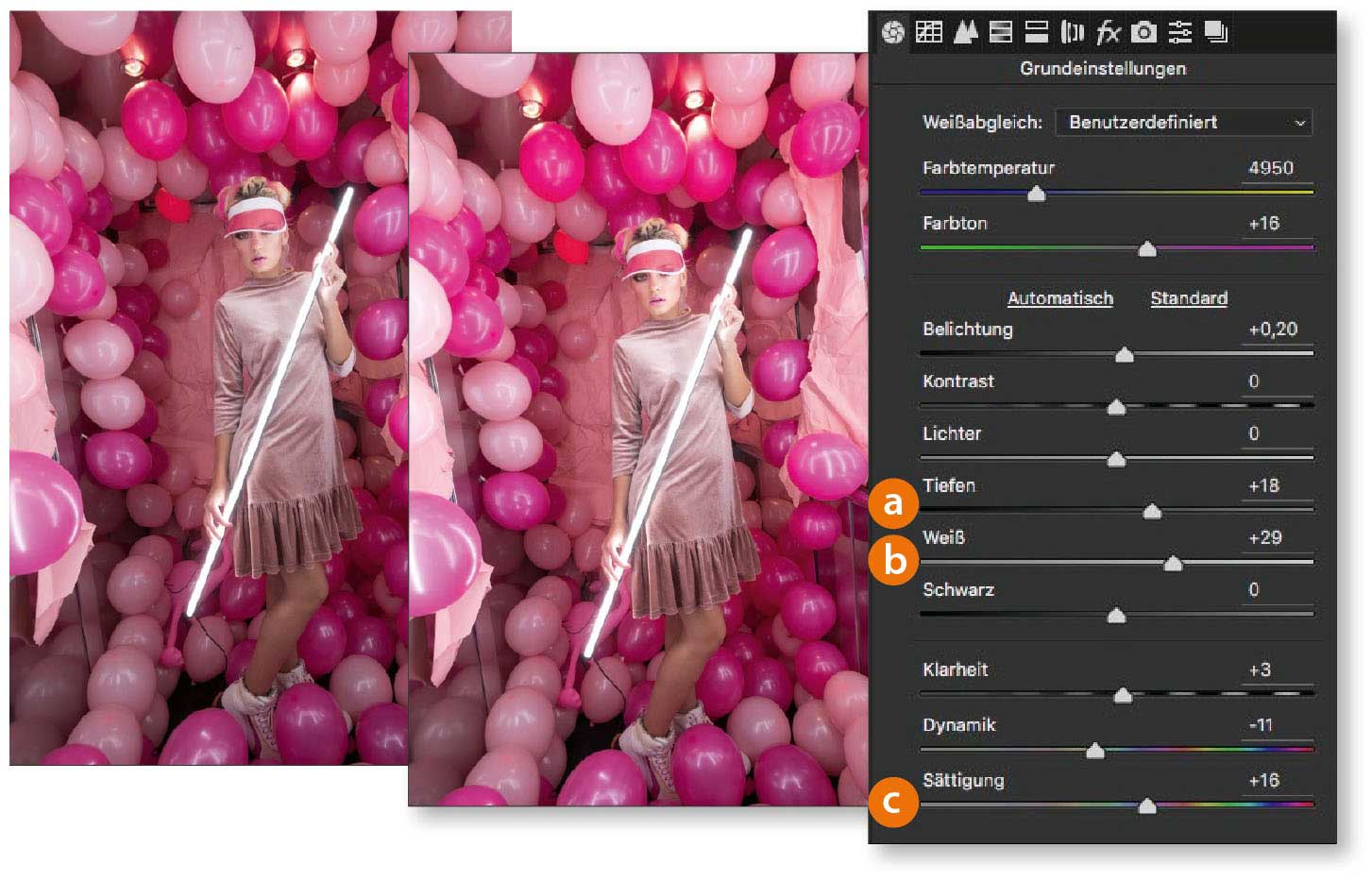This screenshot has width=1372, height=881.
Task: Click the Dynamik value field showing -11
Action: pyautogui.click(x=1261, y=725)
